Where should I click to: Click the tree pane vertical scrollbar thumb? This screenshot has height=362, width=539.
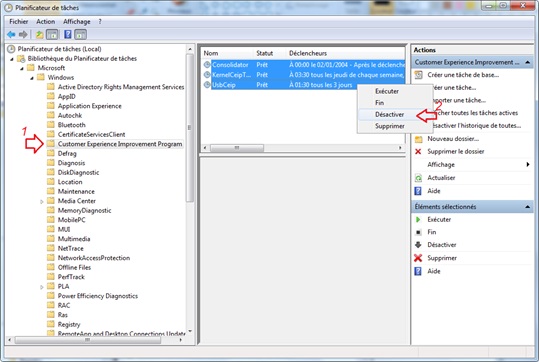click(x=189, y=127)
